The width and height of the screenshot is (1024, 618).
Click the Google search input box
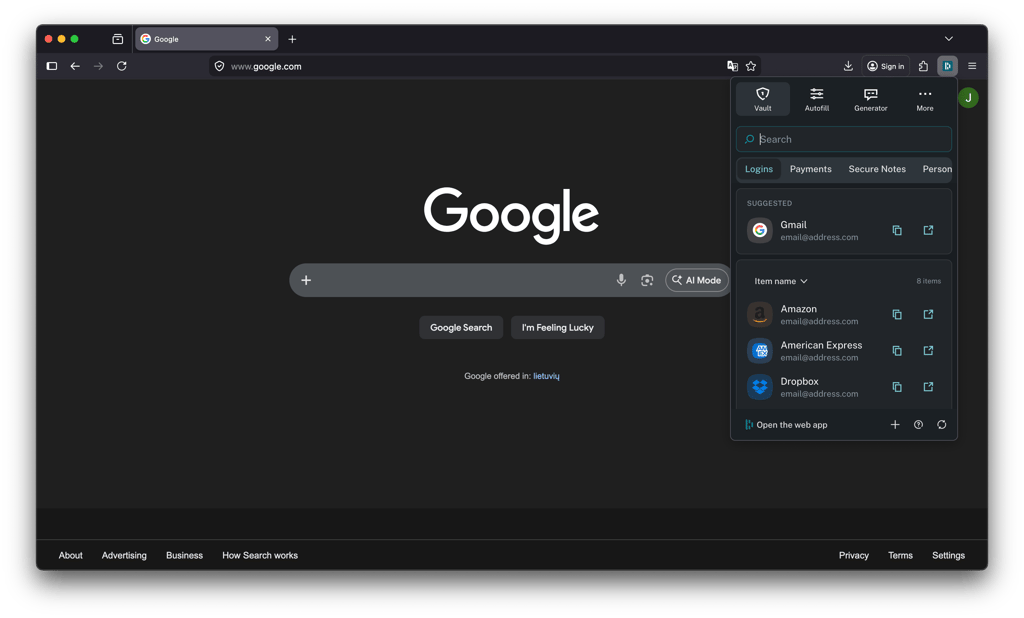(509, 280)
